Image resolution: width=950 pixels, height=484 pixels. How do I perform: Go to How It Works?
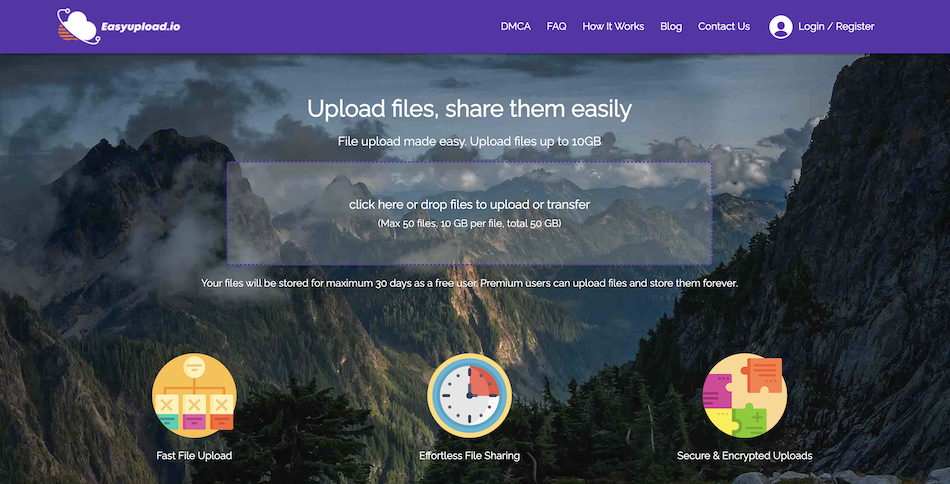tap(613, 27)
